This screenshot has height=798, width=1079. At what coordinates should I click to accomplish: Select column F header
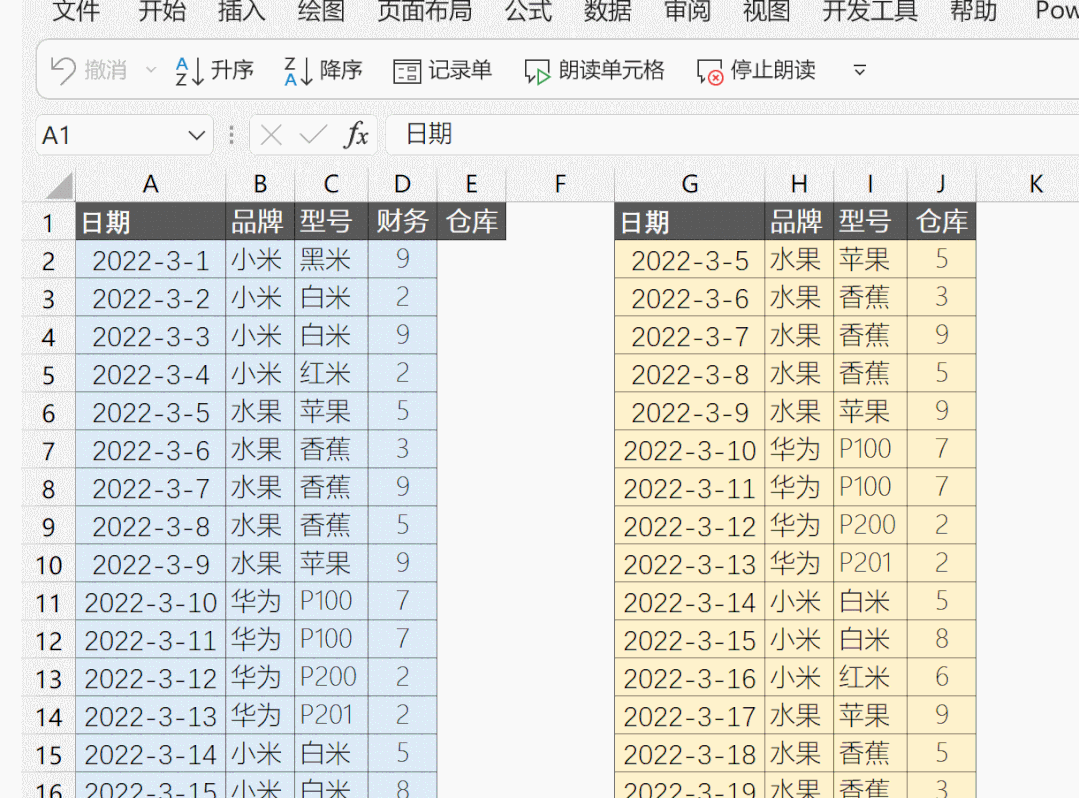(560, 184)
